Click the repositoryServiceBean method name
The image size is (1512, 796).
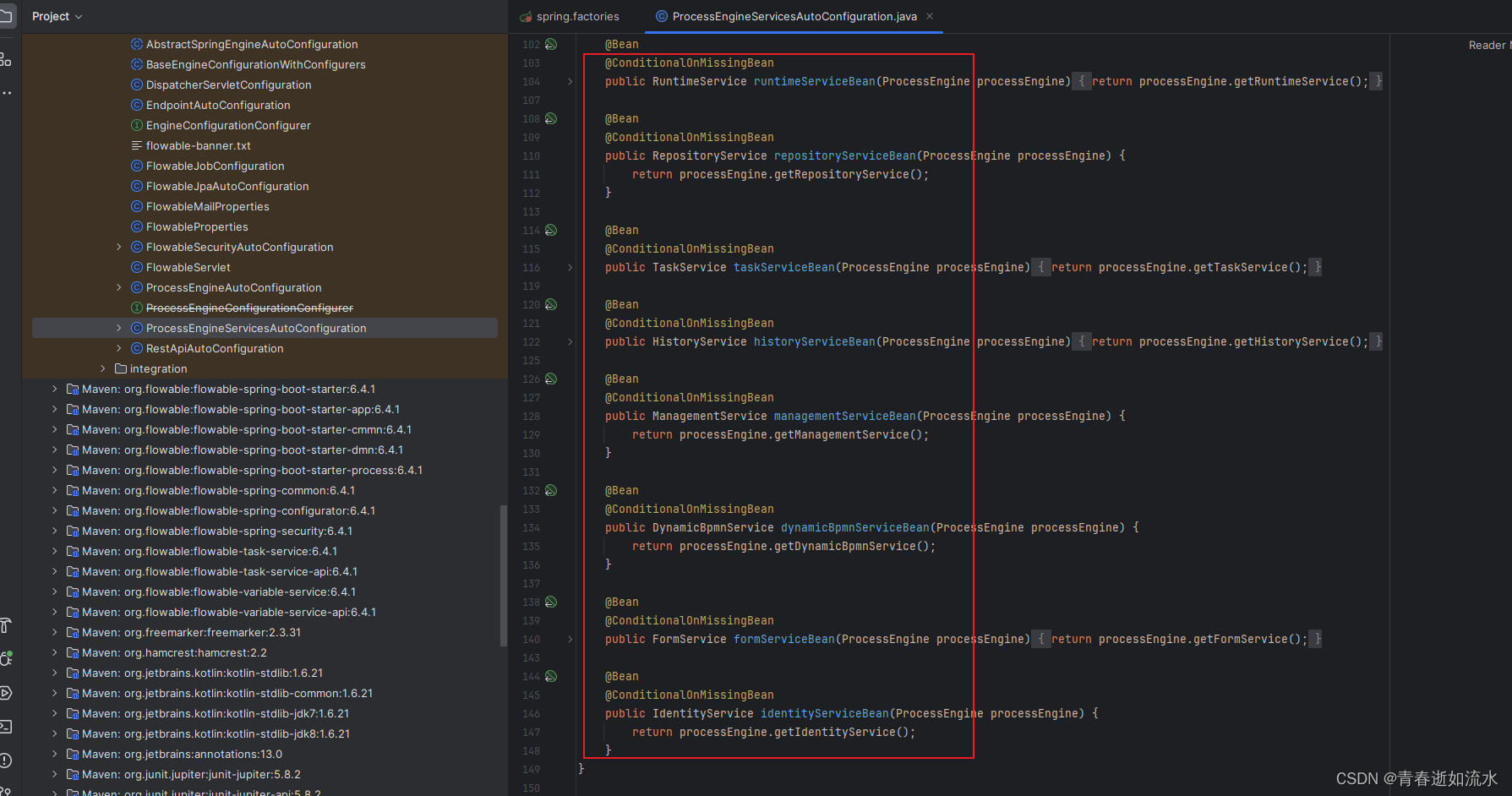point(844,155)
